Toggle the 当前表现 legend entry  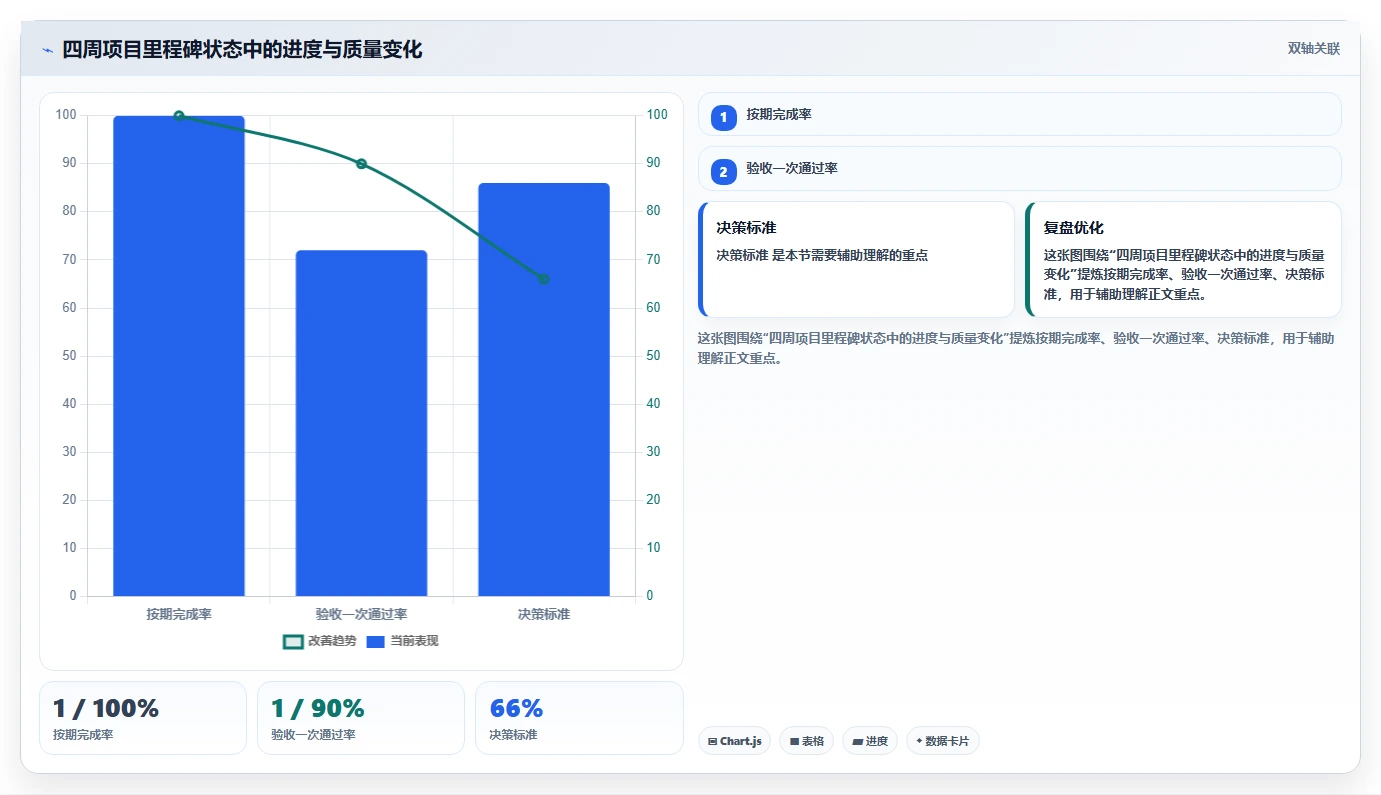pos(402,641)
